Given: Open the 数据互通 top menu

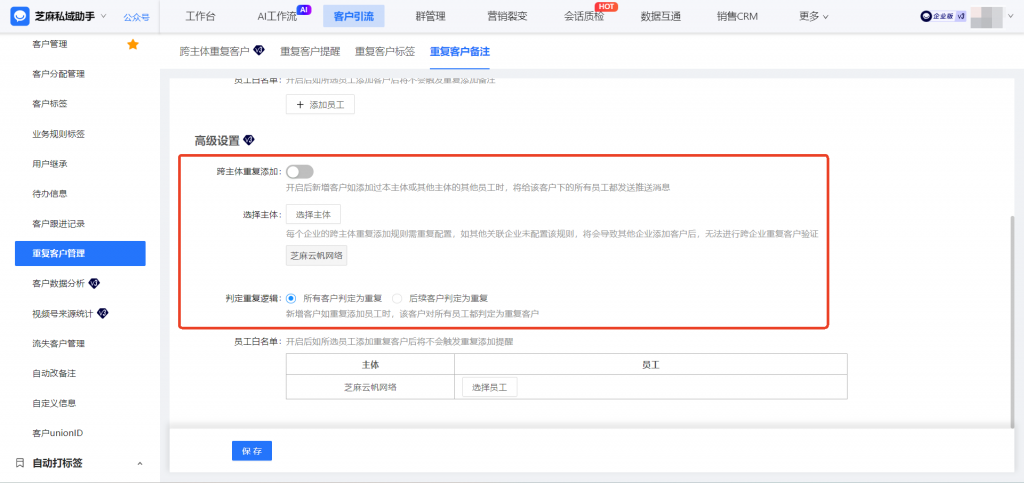Looking at the screenshot, I should [x=661, y=16].
